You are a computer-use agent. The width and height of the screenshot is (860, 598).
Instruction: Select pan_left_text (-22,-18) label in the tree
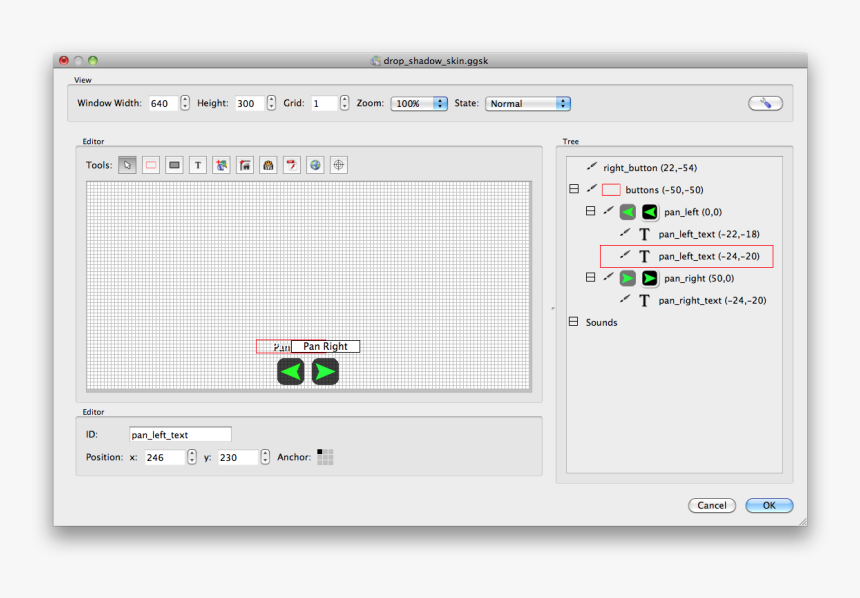(x=709, y=234)
